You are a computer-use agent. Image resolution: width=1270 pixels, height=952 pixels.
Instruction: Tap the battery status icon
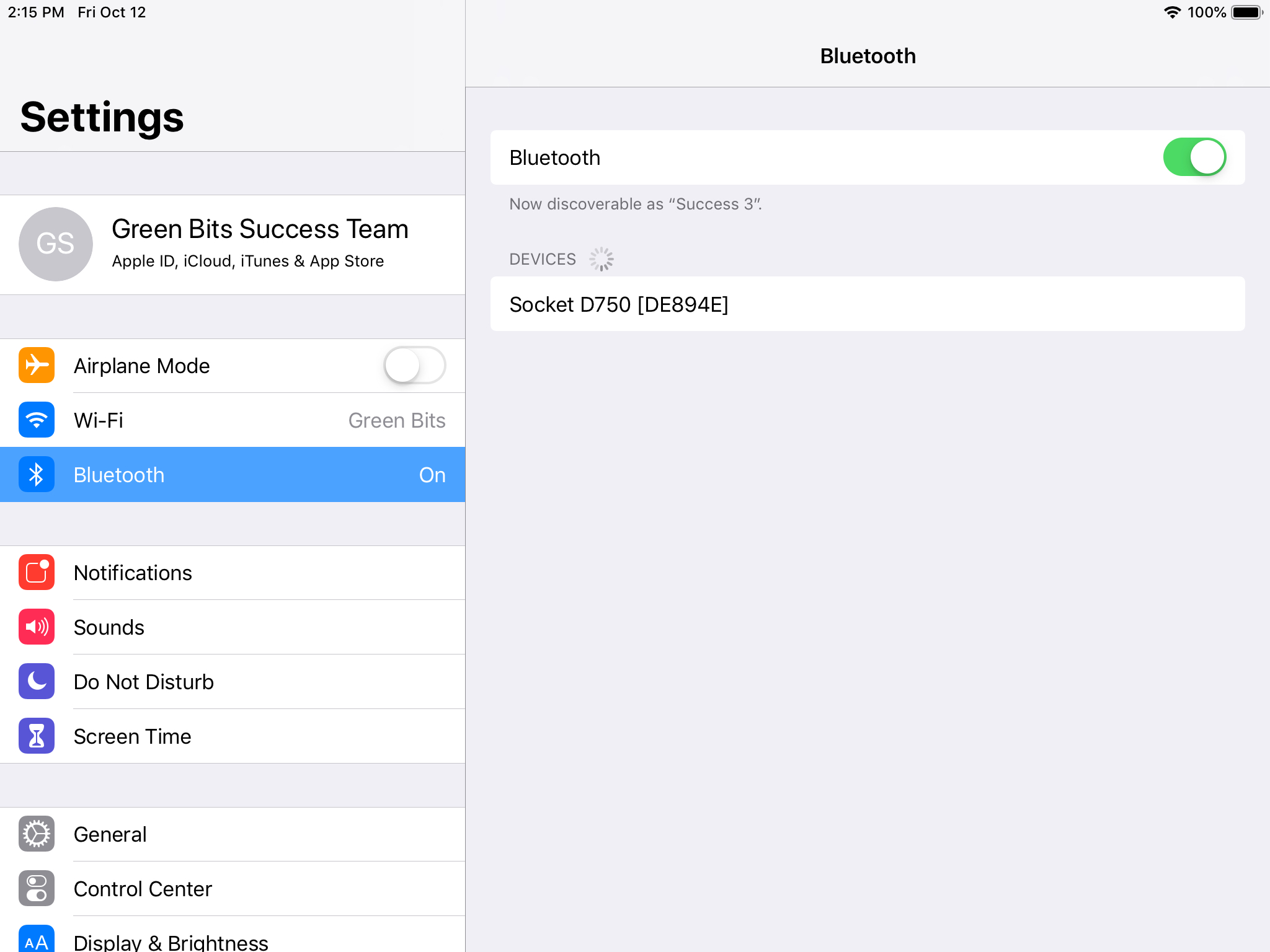tap(1247, 12)
